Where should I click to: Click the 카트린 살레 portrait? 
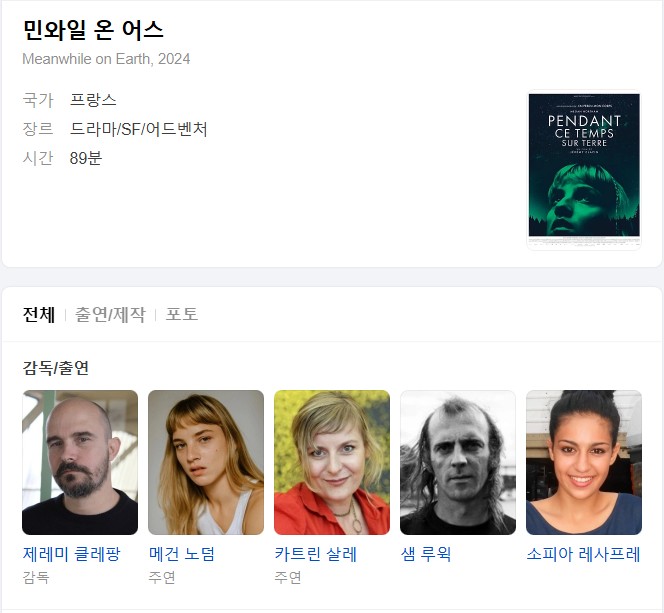tap(332, 462)
